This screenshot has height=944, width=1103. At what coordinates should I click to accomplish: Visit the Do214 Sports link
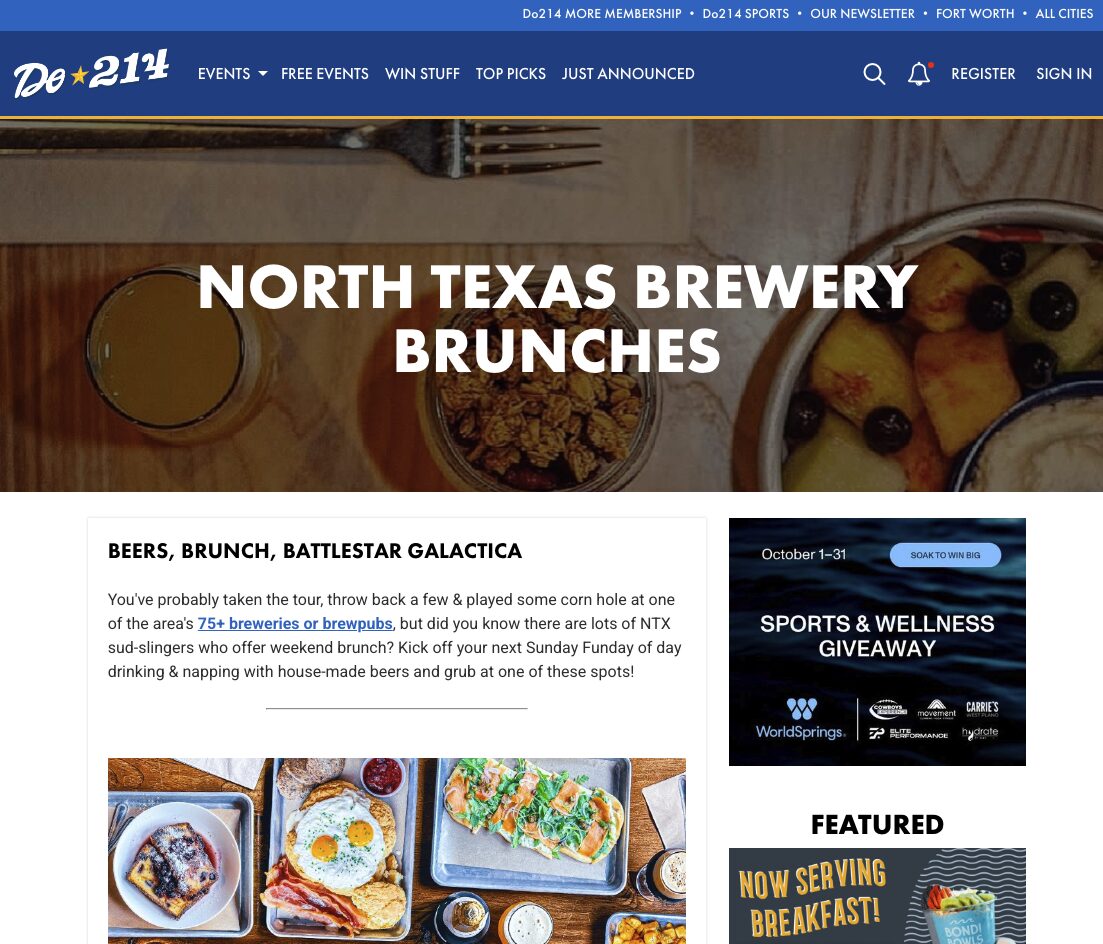746,14
